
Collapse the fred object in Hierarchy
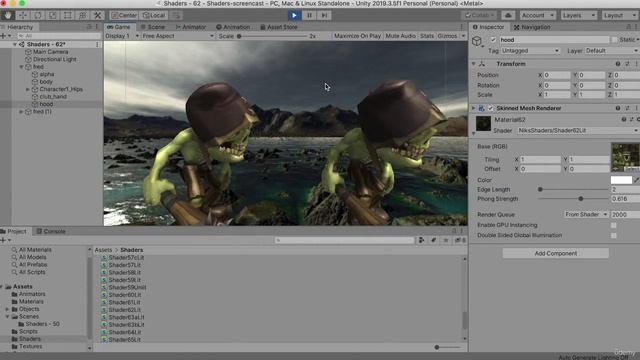click(x=22, y=67)
